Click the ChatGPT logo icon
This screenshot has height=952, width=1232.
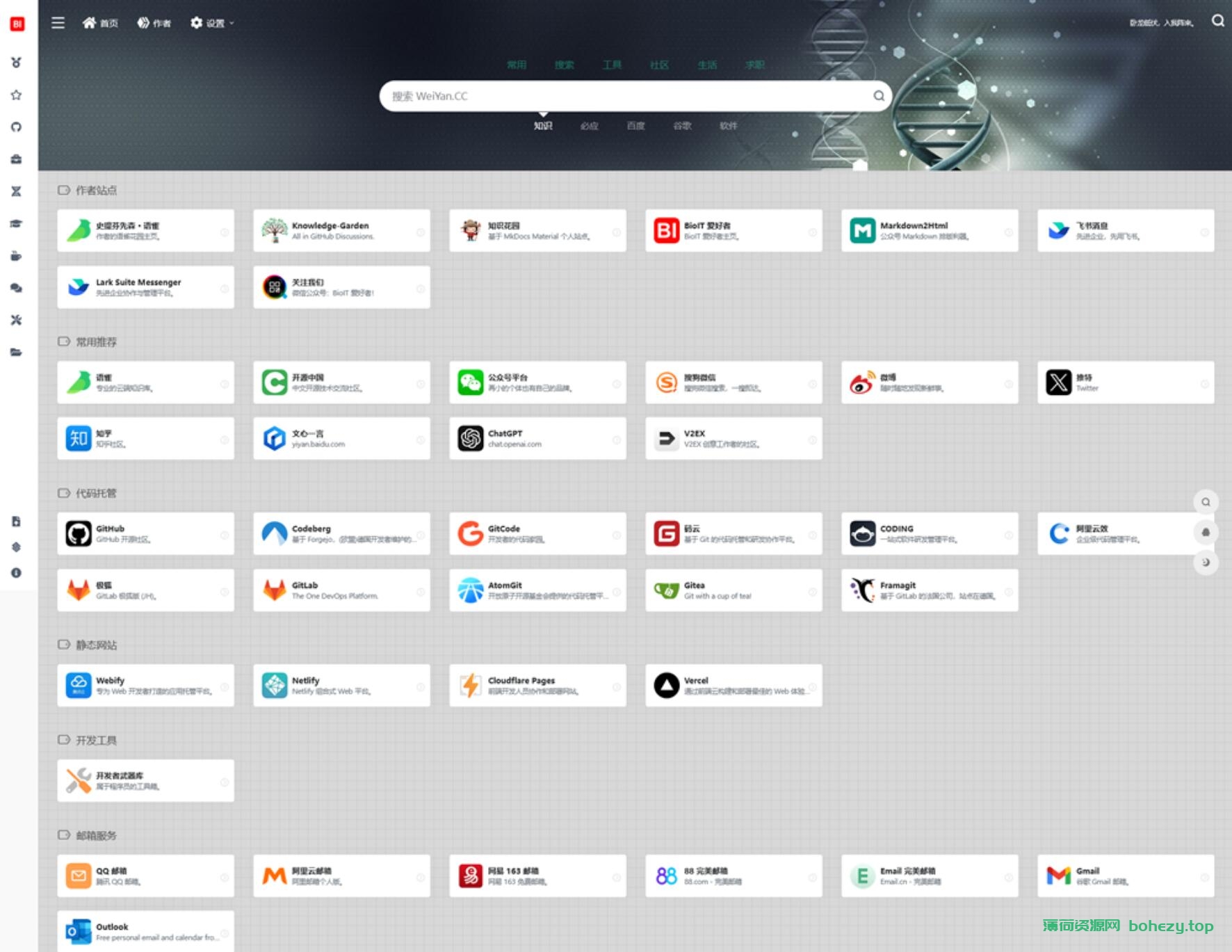pos(470,439)
